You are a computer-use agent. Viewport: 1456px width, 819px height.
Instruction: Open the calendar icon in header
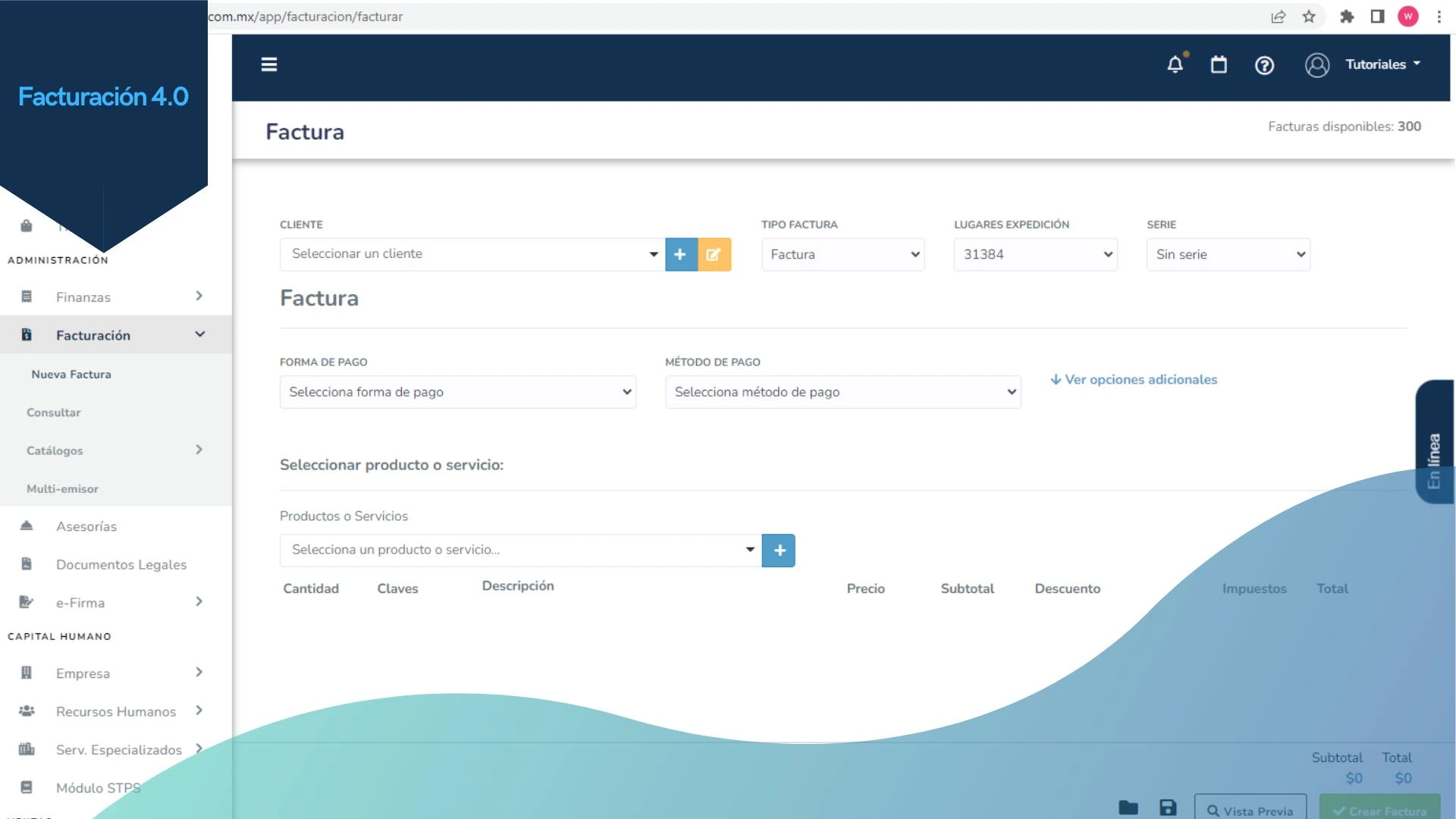(1219, 65)
